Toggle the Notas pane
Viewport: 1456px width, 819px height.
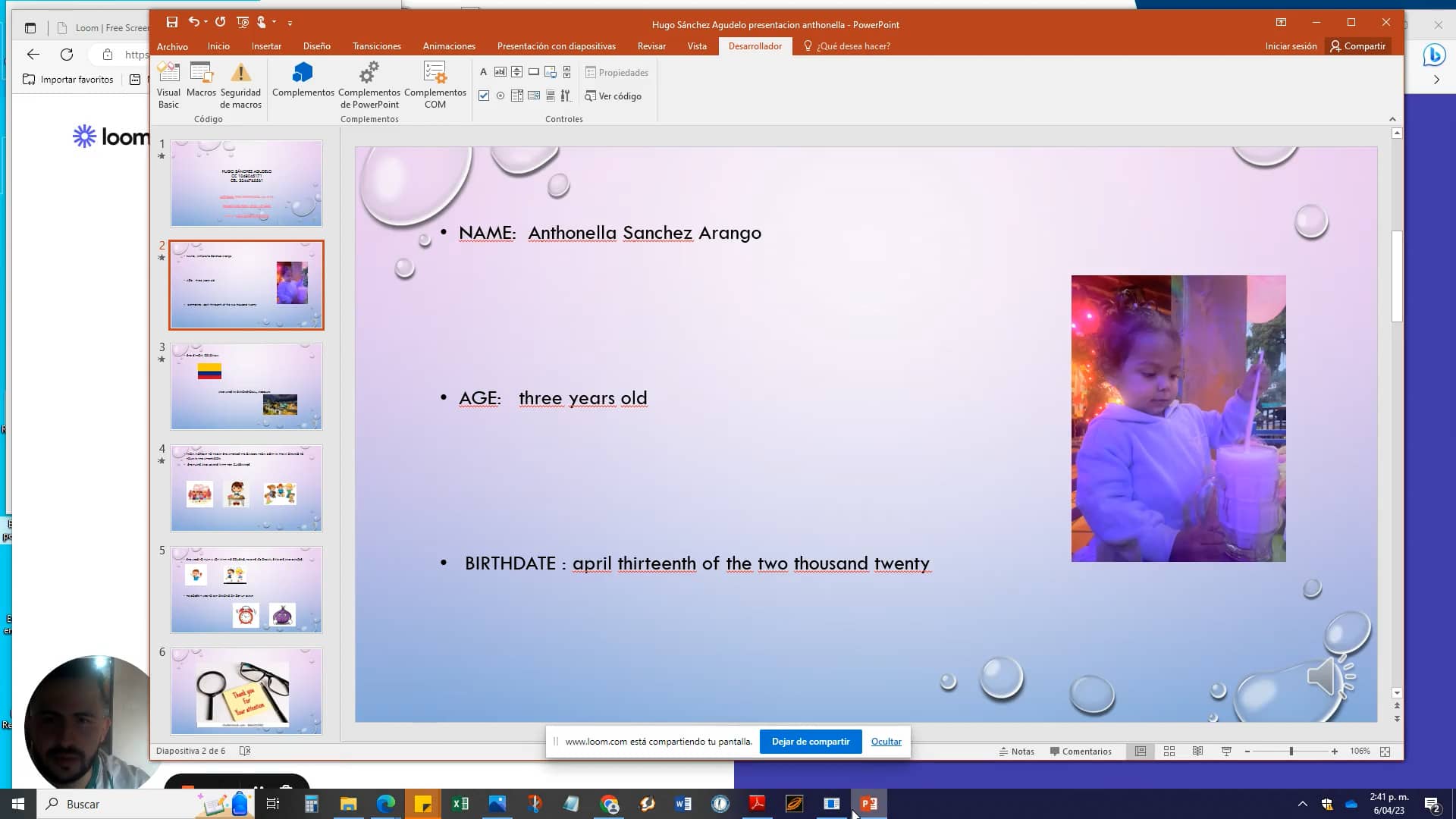[1017, 752]
